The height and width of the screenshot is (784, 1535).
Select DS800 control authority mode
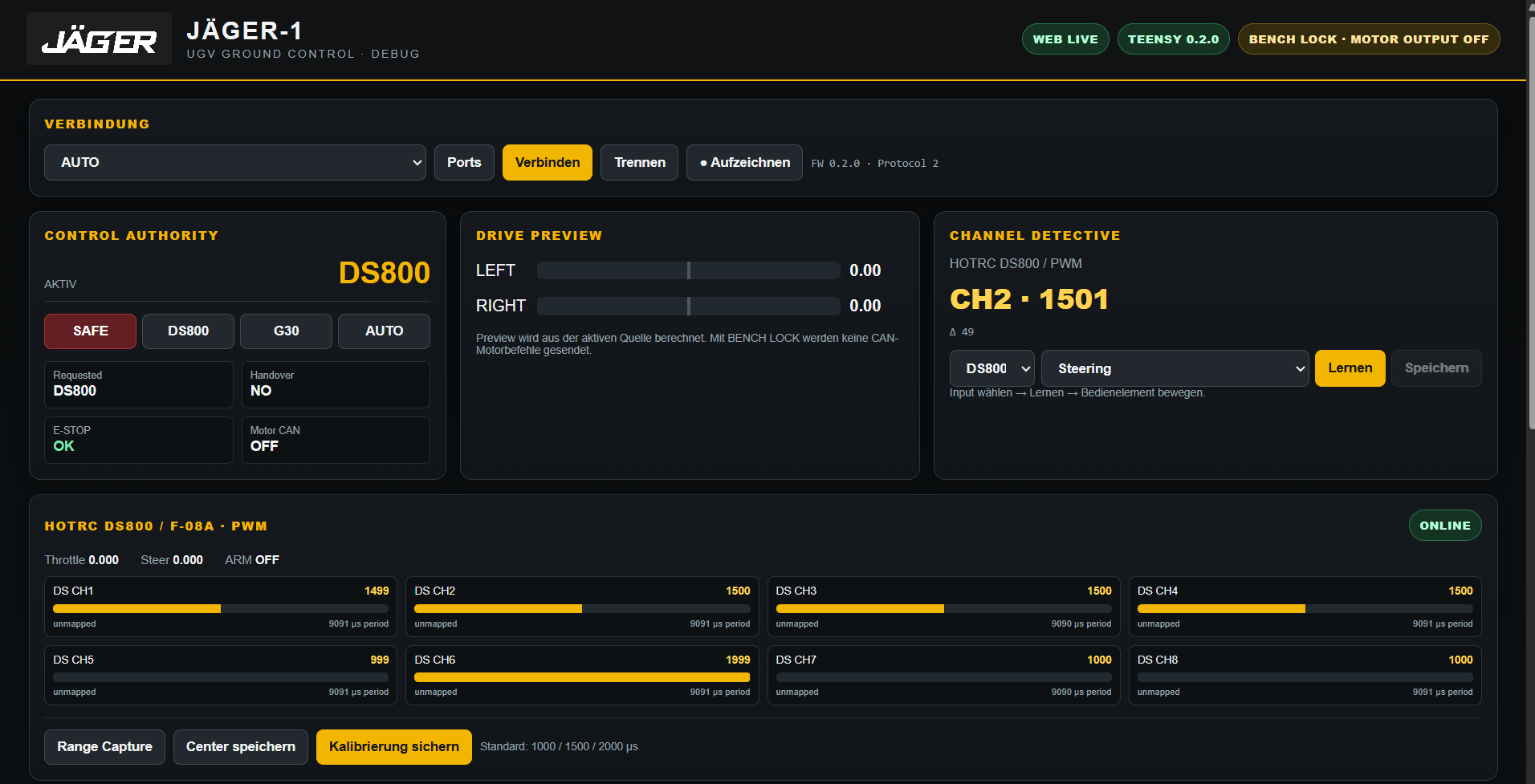(188, 331)
